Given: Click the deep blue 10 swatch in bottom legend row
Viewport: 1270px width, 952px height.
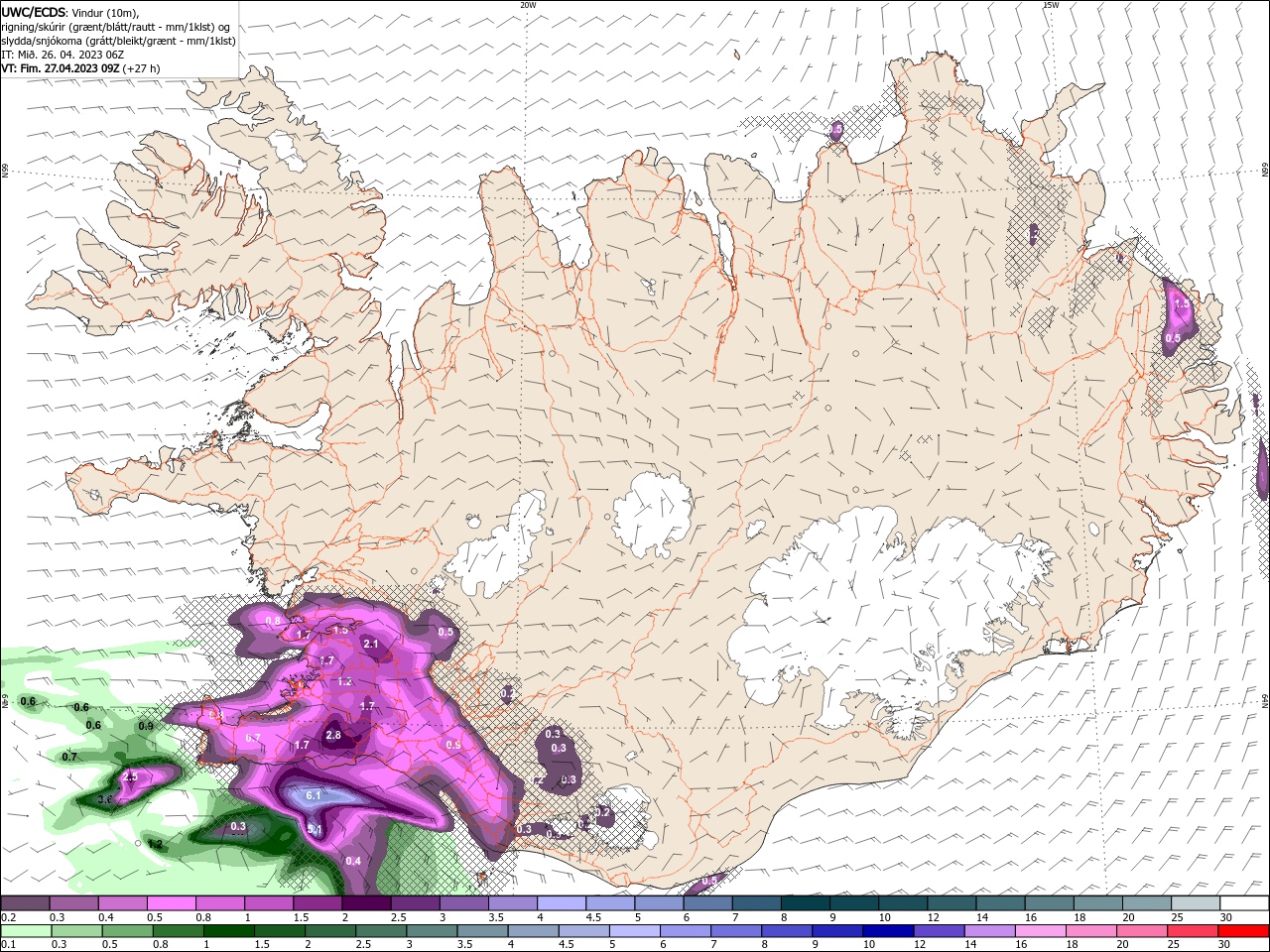Looking at the screenshot, I should (888, 931).
